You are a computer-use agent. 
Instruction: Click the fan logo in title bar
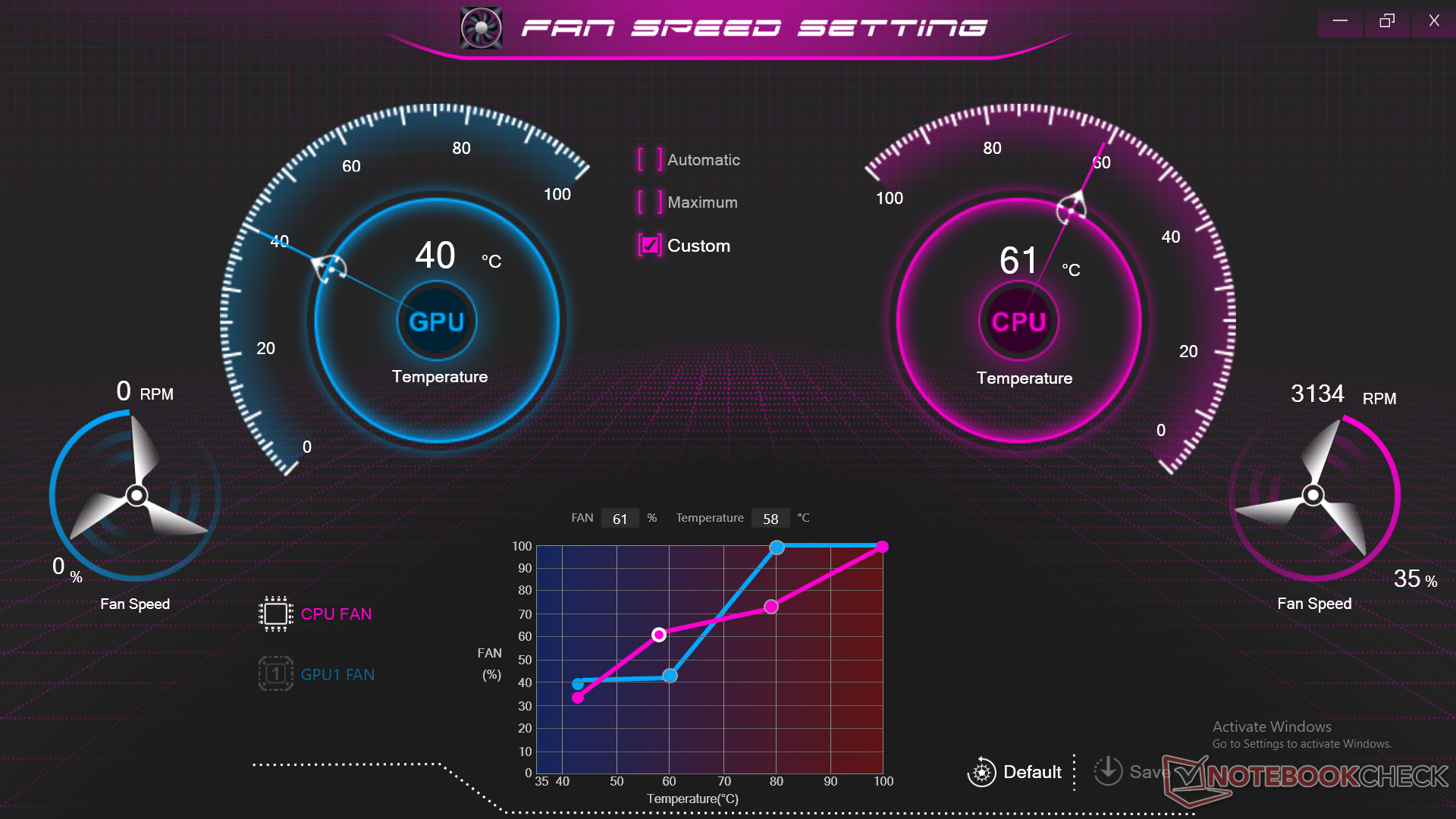pos(482,28)
